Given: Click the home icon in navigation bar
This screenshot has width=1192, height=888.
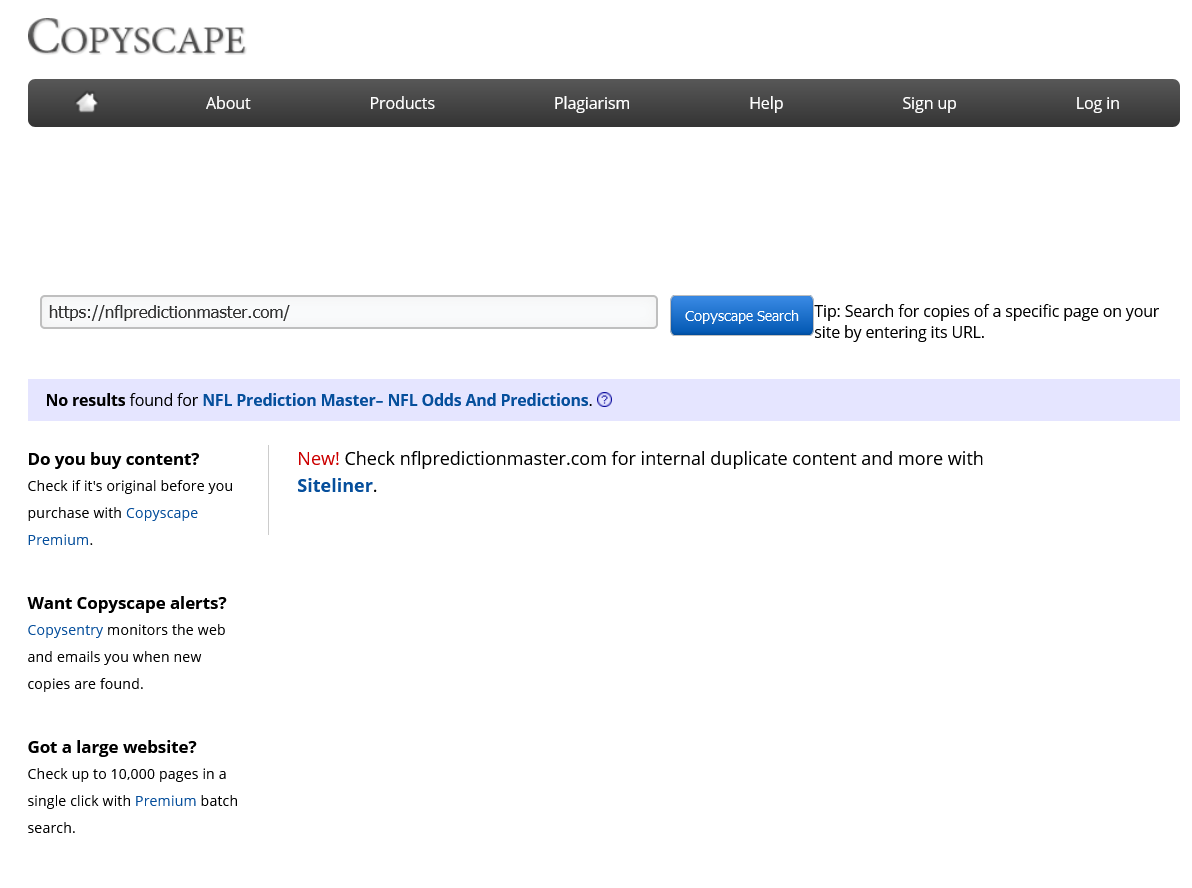Looking at the screenshot, I should click(x=87, y=103).
